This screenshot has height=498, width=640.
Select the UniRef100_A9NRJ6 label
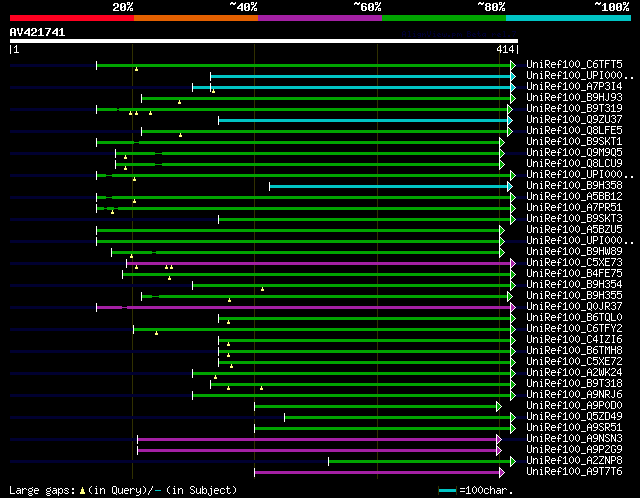[574, 395]
